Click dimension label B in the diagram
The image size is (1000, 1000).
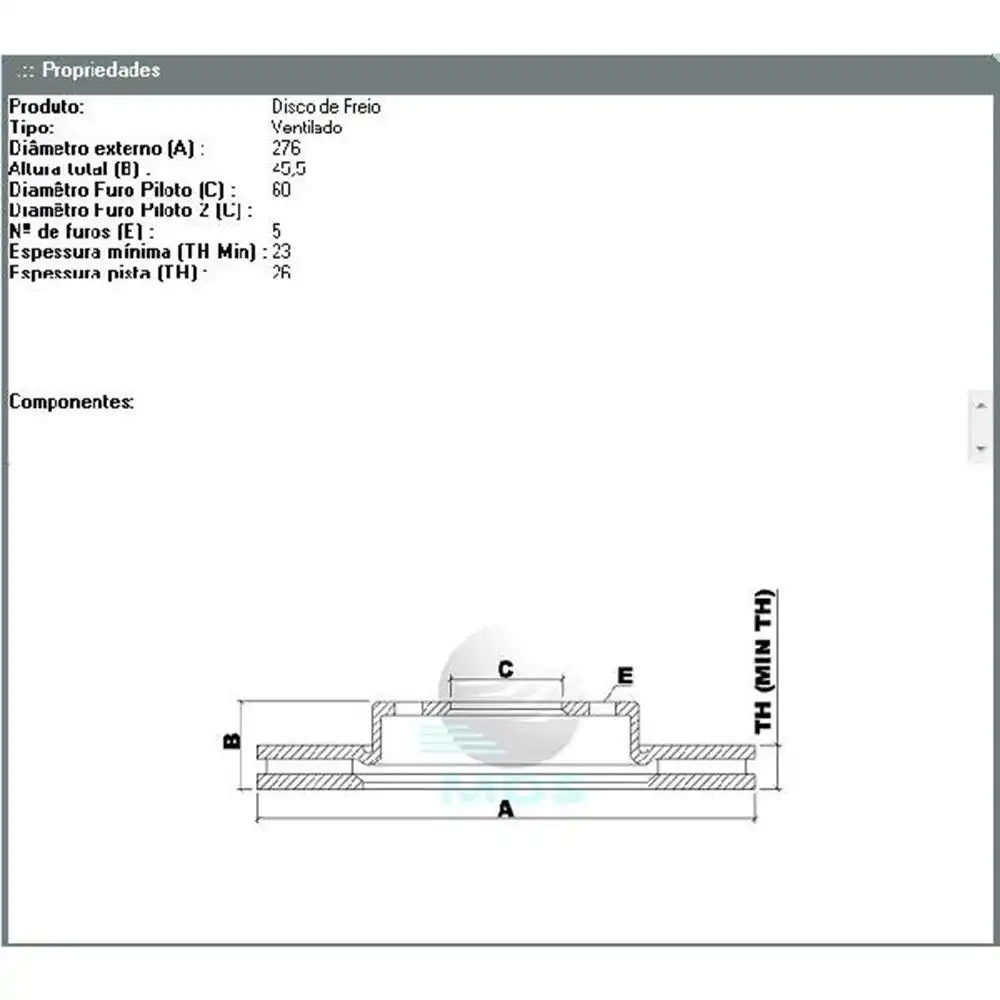coord(232,742)
